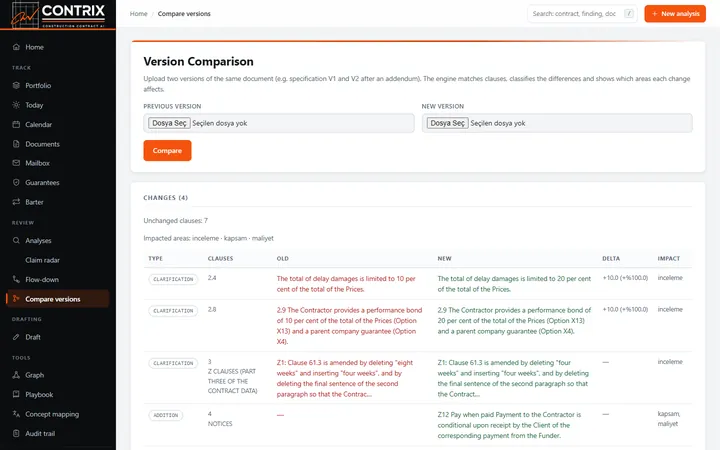Screen dimensions: 720x450
Task: Click the Today sun icon
Action: coord(16,105)
